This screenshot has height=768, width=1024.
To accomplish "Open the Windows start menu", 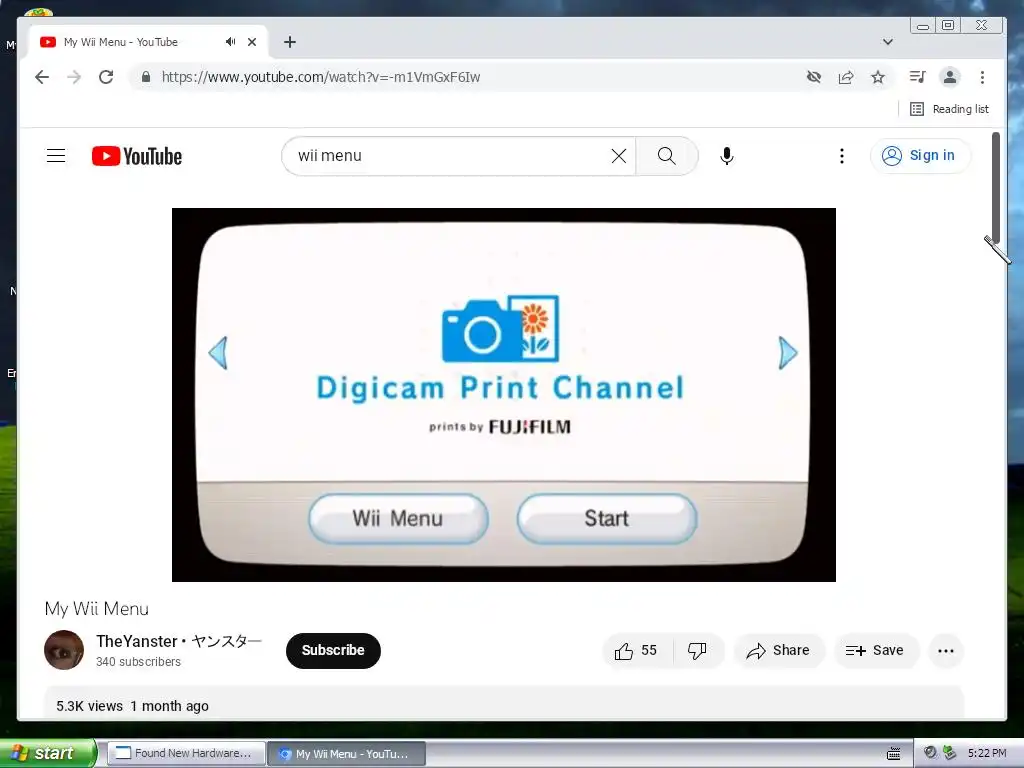I will [46, 753].
